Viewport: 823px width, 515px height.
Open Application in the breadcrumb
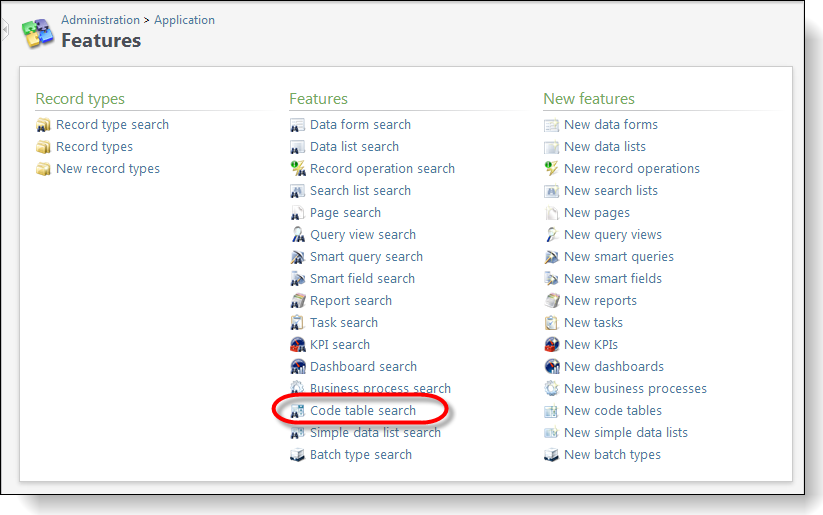coord(184,20)
